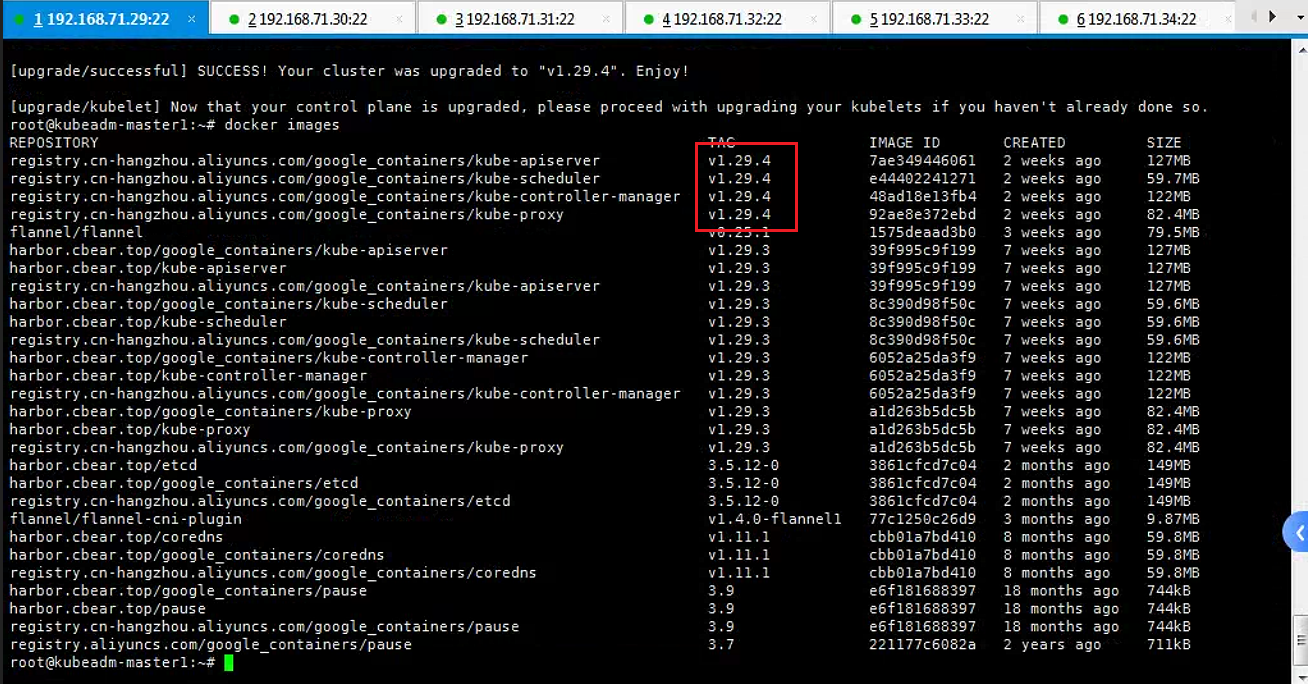Click the terminal prompt cursor line
1308x684 pixels.
(x=118, y=663)
